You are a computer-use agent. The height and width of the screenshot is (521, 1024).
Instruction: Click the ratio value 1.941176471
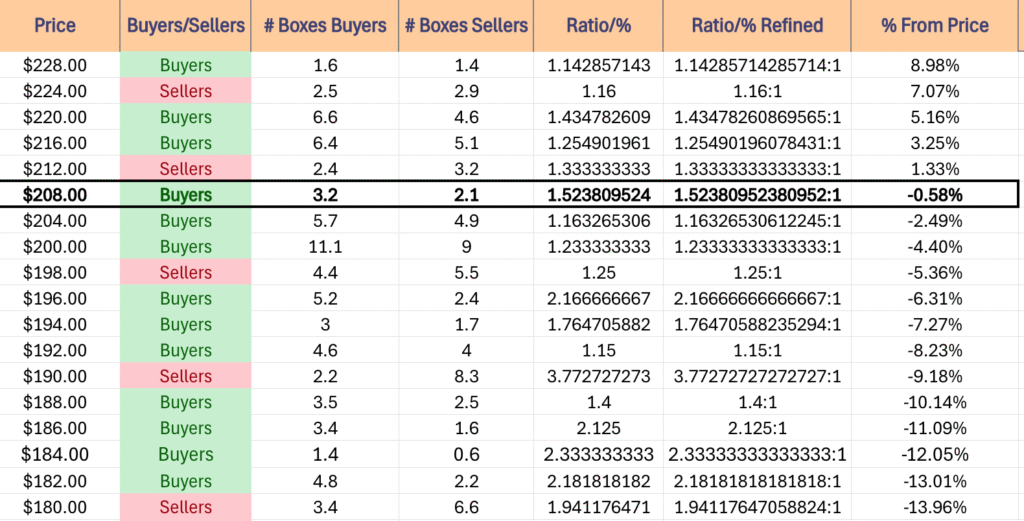(x=599, y=507)
